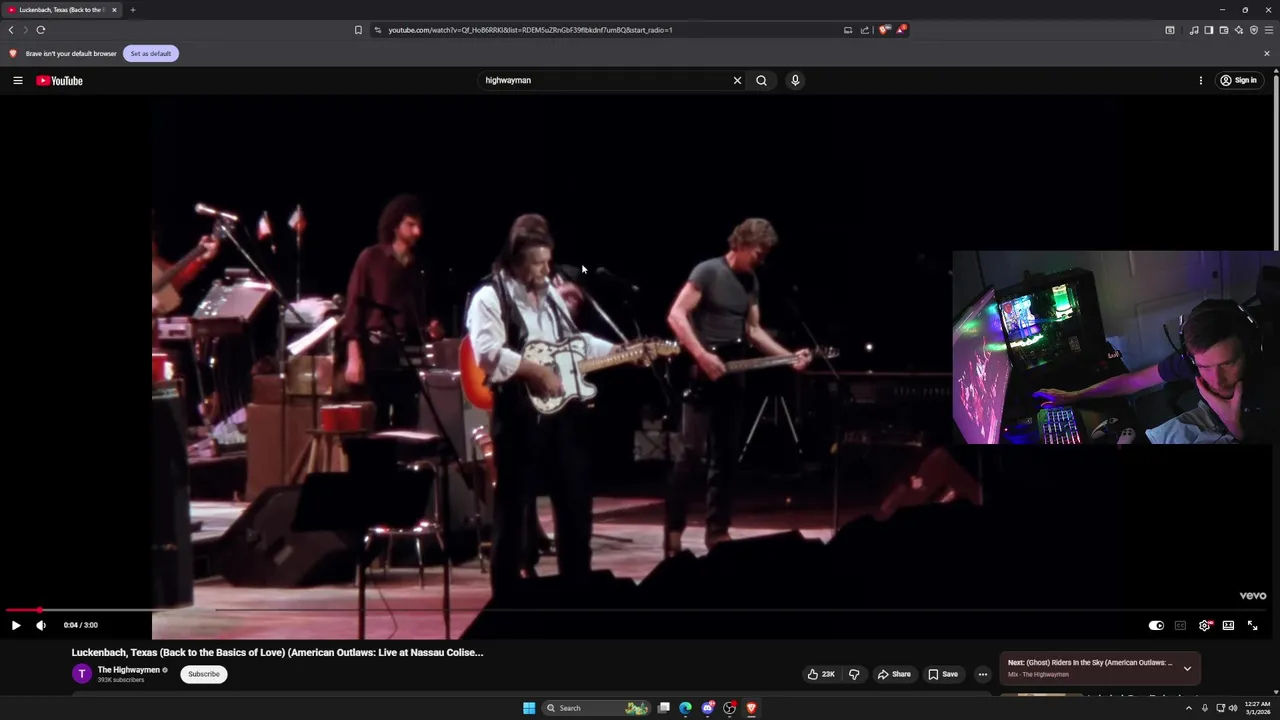Set Brave as default browser
The image size is (1280, 720).
tap(151, 54)
